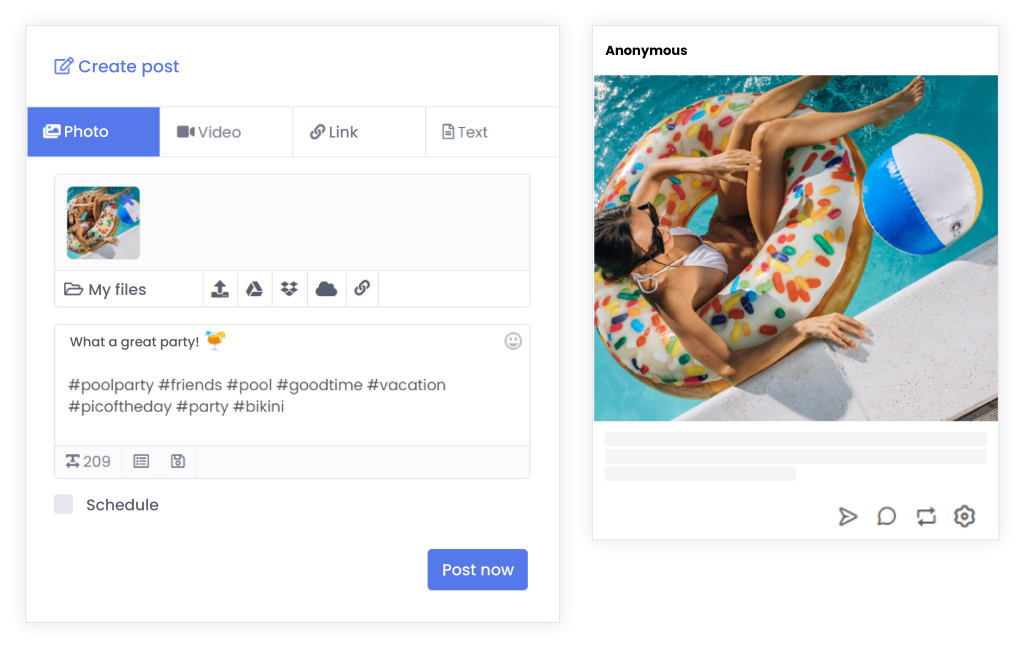
Task: Enable the Schedule checkbox
Action: 63,504
